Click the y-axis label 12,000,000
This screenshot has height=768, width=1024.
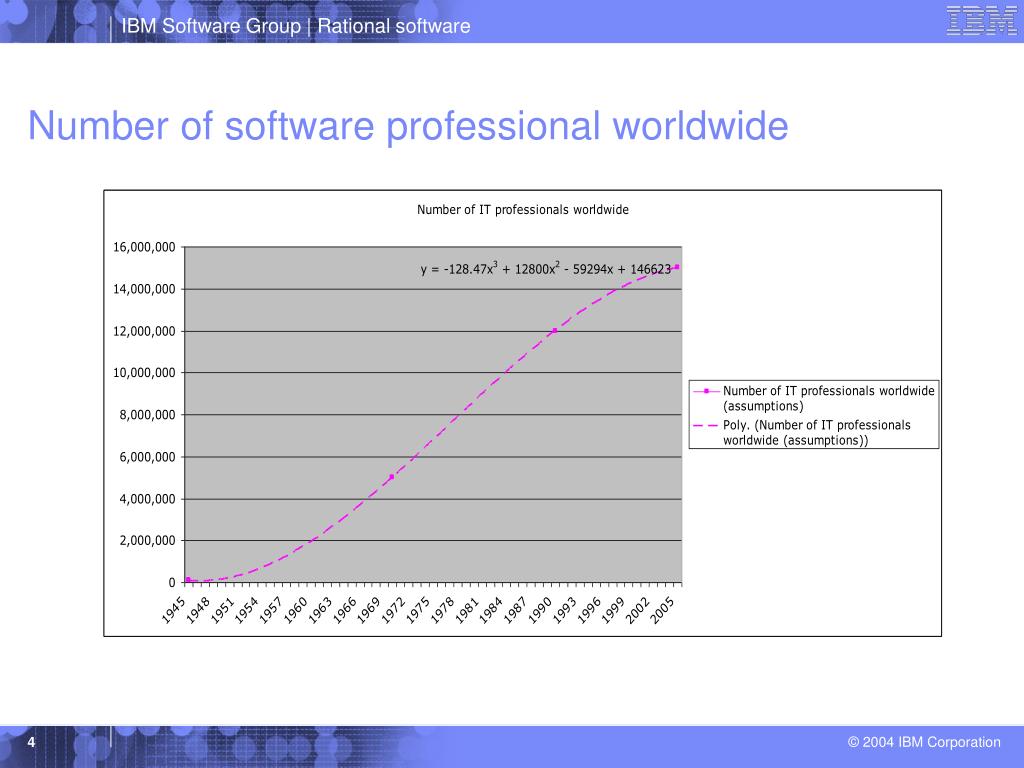coord(144,331)
